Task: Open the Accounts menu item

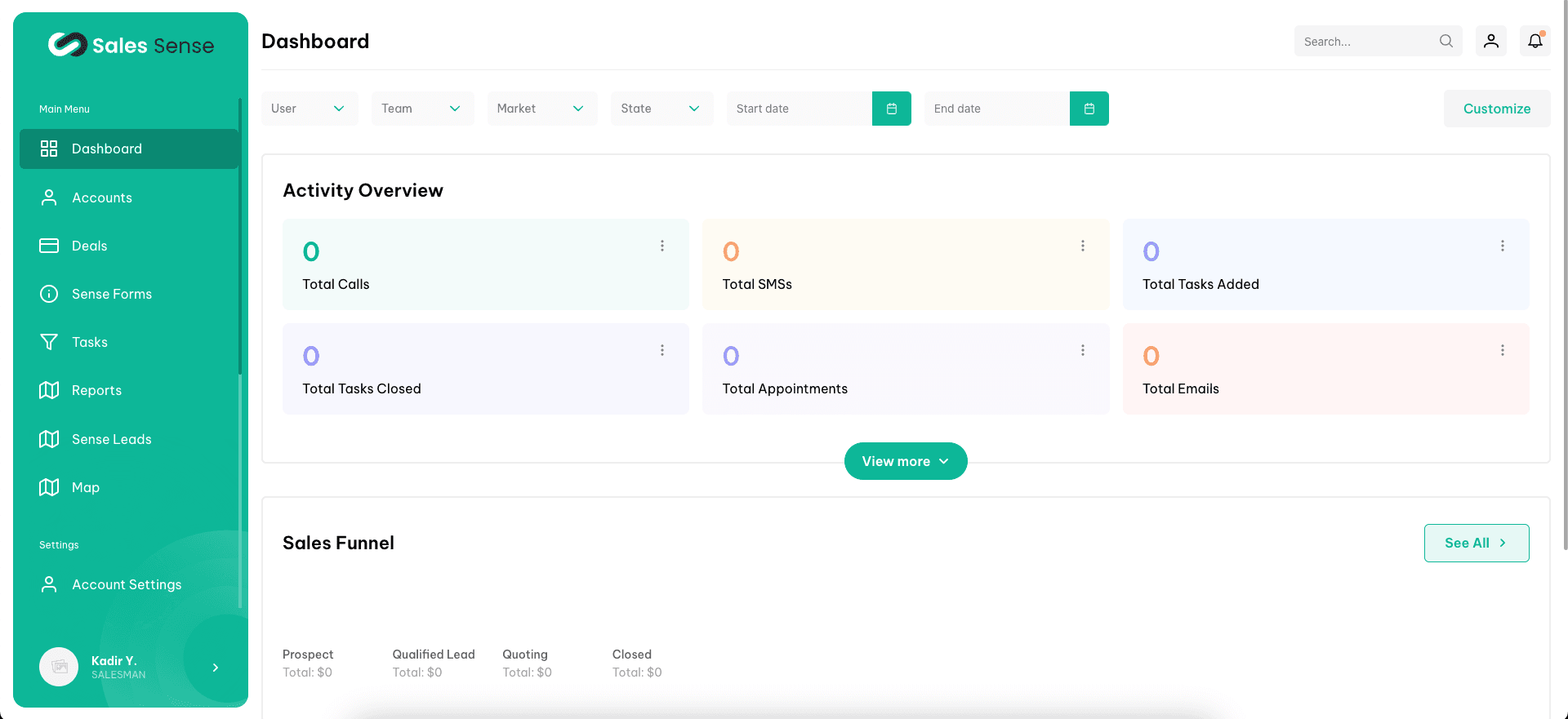Action: [129, 198]
